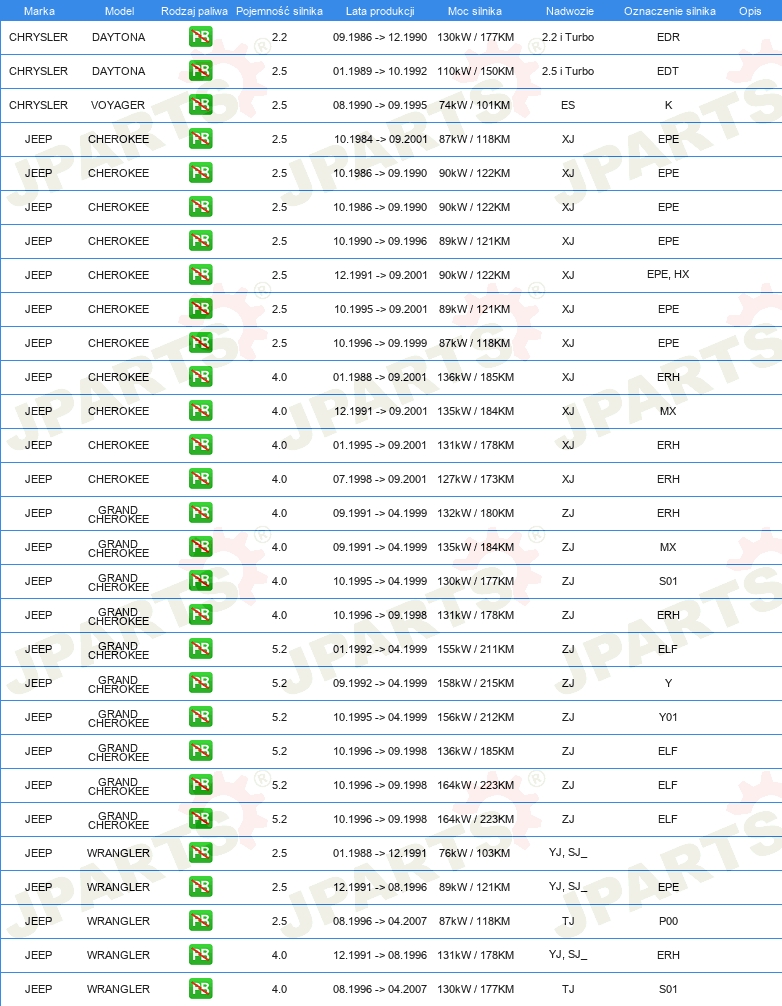782x1006 pixels.
Task: Click fuel icon in Cherokee 4.0 MX row
Action: (201, 411)
